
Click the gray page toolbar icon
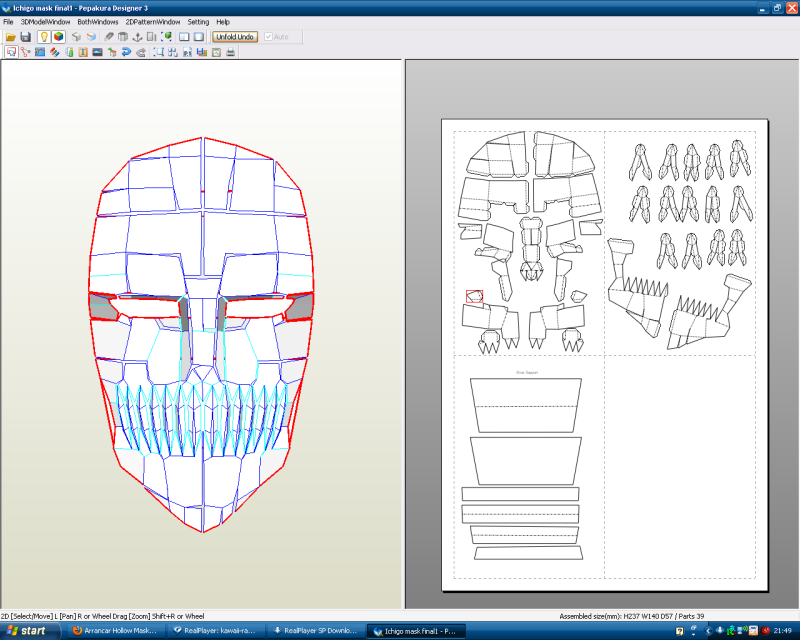pos(152,37)
